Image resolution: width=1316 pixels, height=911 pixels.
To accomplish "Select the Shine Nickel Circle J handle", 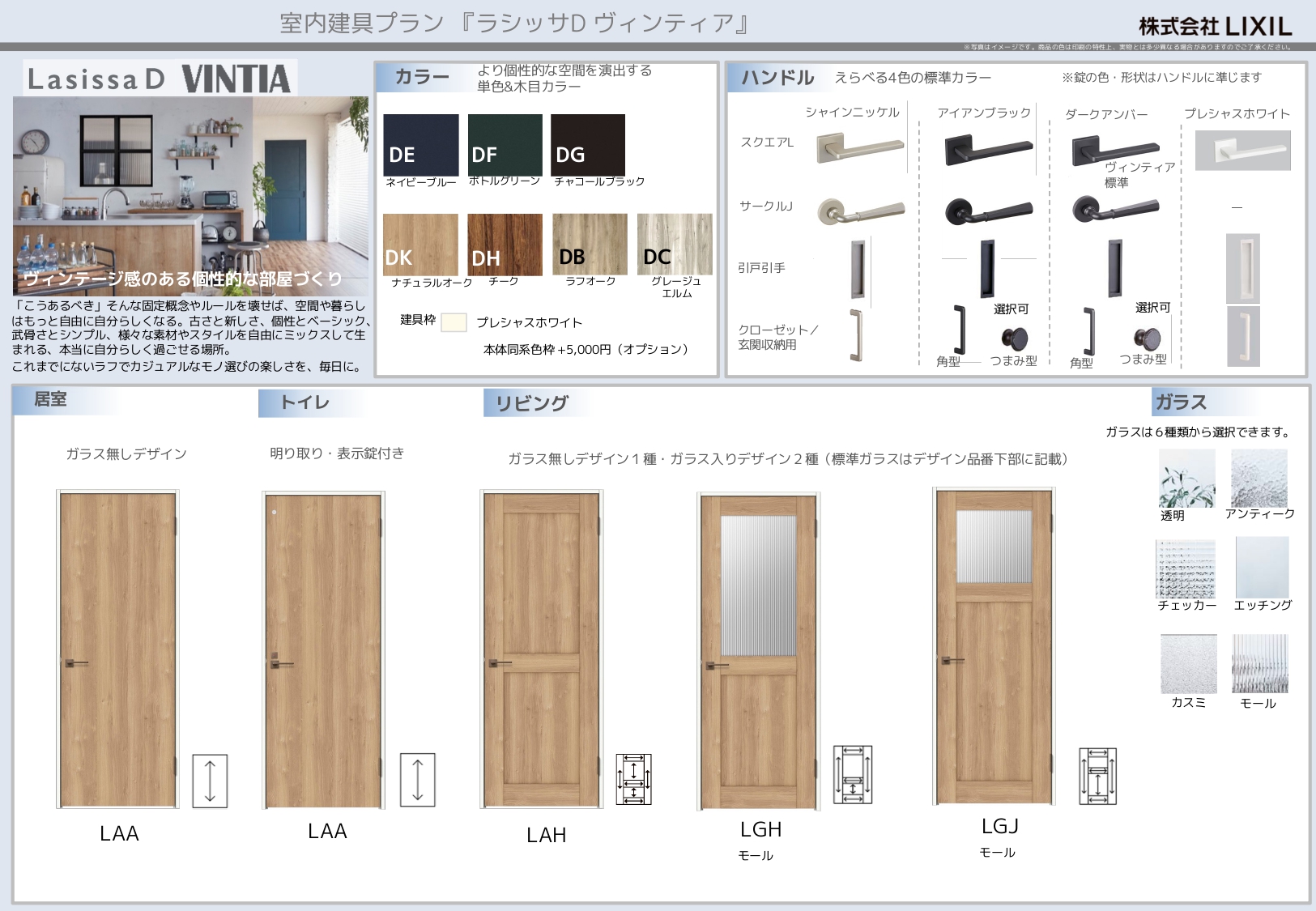I will click(x=860, y=211).
